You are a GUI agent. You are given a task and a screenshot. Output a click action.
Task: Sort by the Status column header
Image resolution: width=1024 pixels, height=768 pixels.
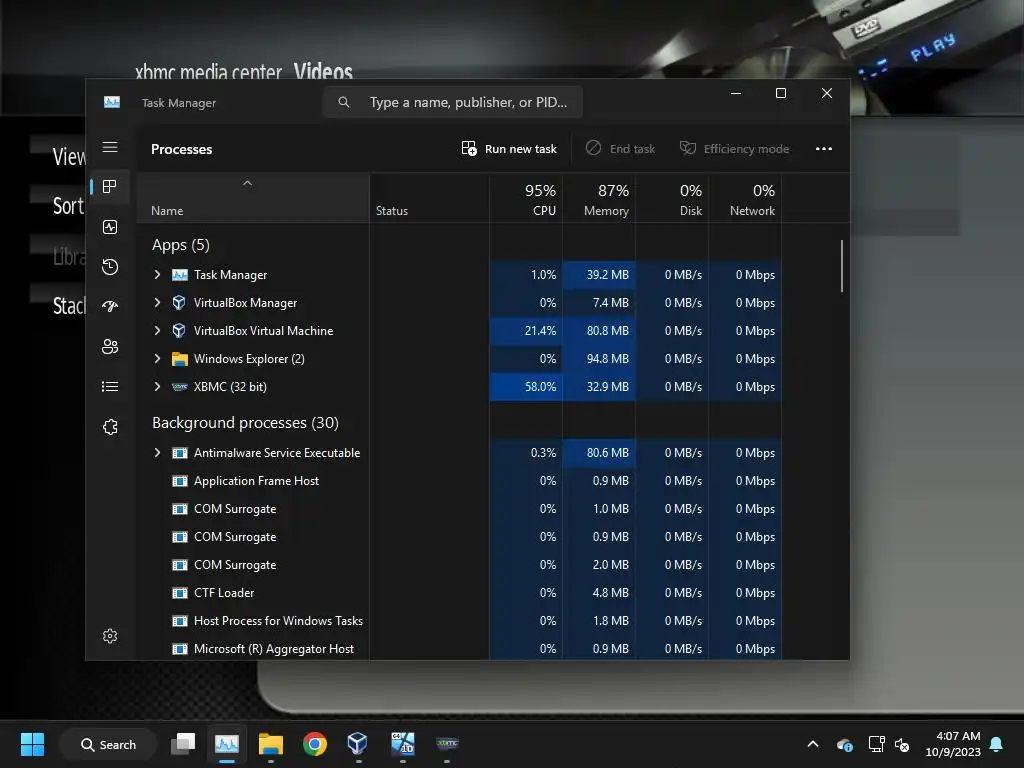point(429,199)
